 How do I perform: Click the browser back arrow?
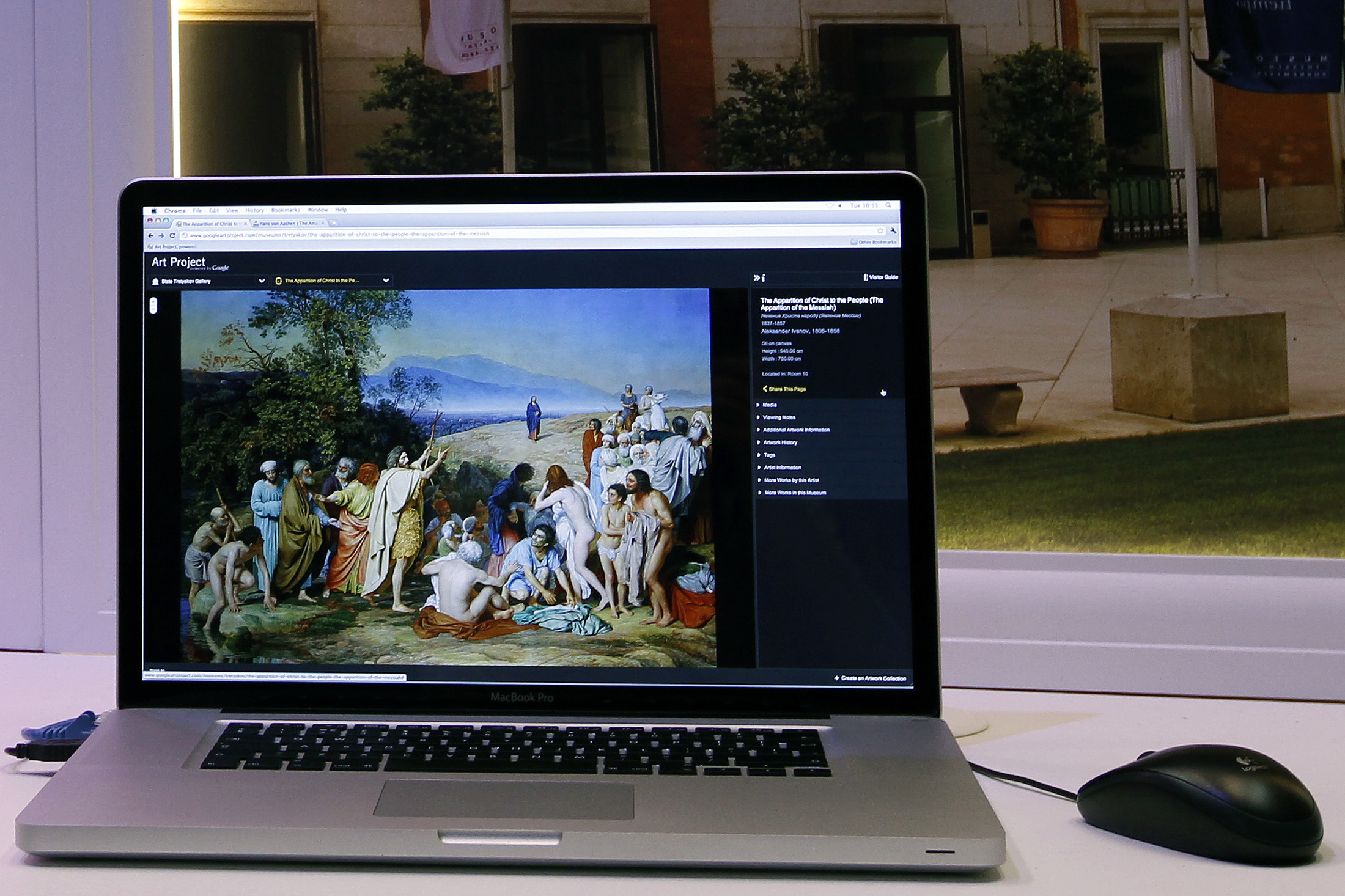[150, 235]
